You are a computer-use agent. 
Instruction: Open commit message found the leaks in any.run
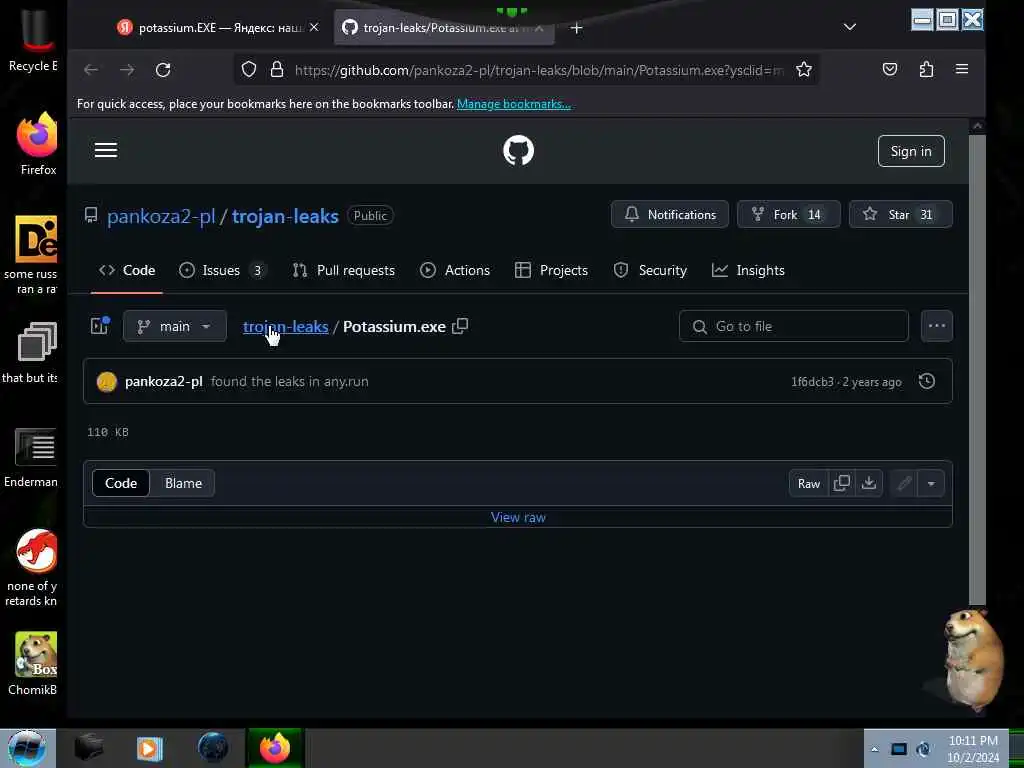[x=289, y=381]
